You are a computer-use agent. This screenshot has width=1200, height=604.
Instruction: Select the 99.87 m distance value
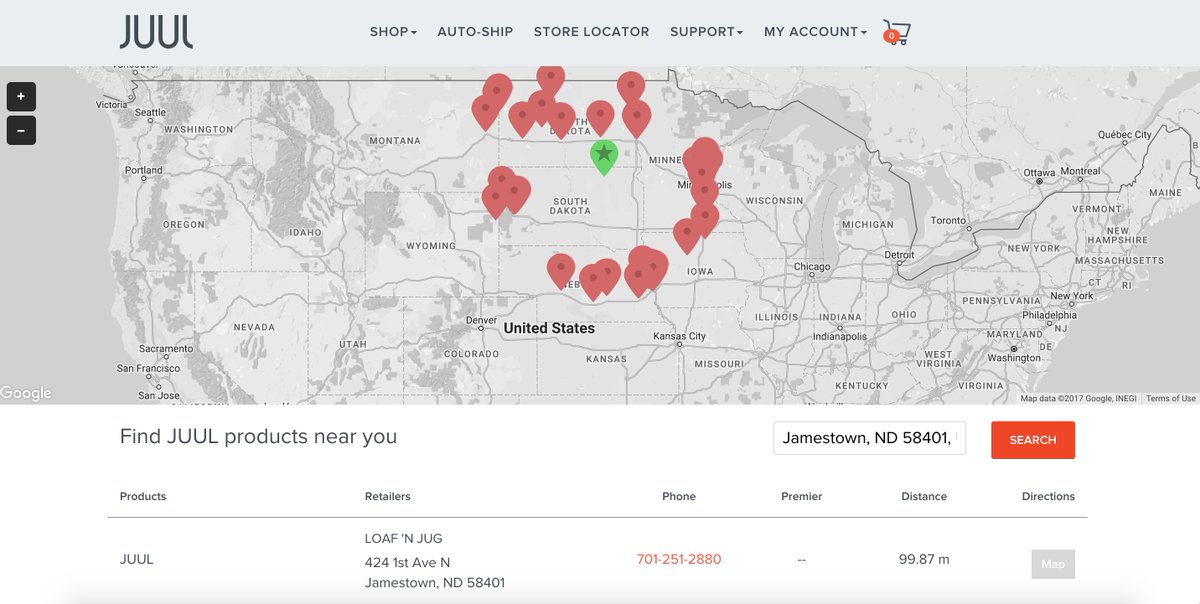click(924, 559)
